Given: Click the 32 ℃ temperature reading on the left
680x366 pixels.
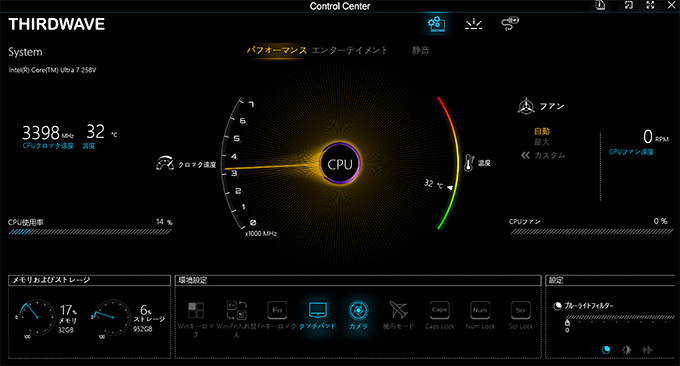Looking at the screenshot, I should point(101,131).
